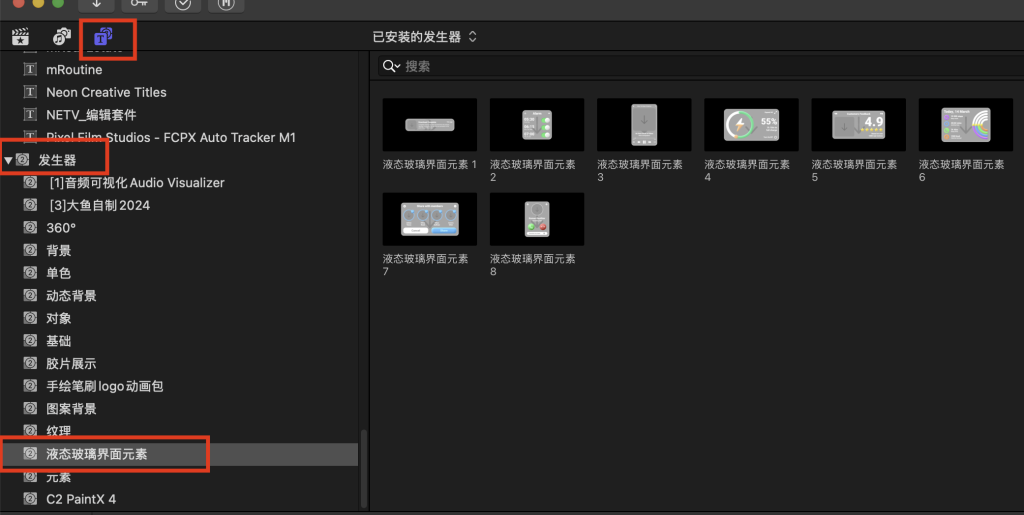Select the 液态玻璃界面元素 8 thumbnail
Viewport: 1024px width, 515px height.
click(536, 219)
